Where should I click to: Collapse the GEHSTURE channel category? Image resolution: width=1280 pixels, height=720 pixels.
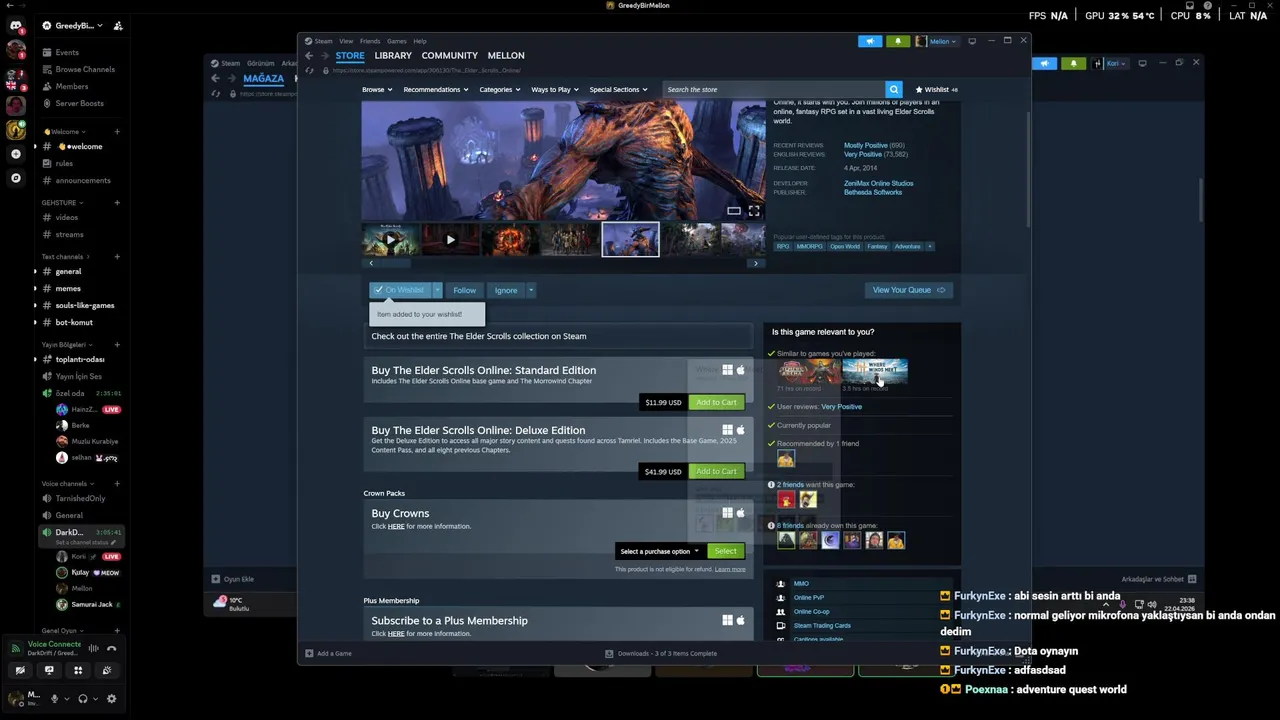pyautogui.click(x=62, y=203)
